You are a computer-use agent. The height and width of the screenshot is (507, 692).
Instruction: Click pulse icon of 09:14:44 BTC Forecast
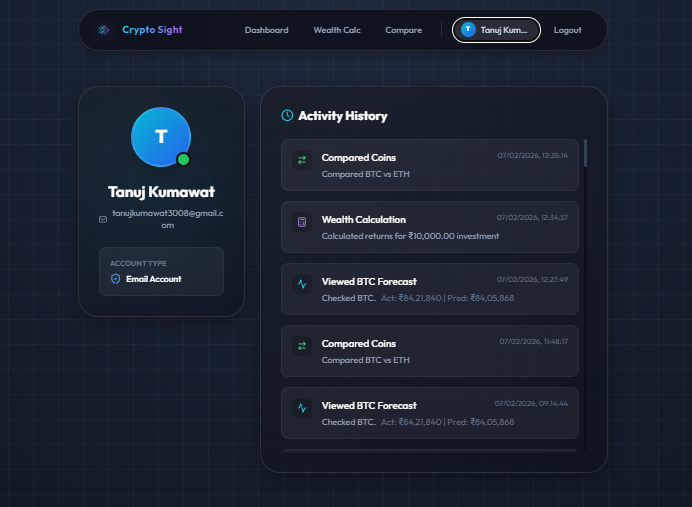pos(302,408)
